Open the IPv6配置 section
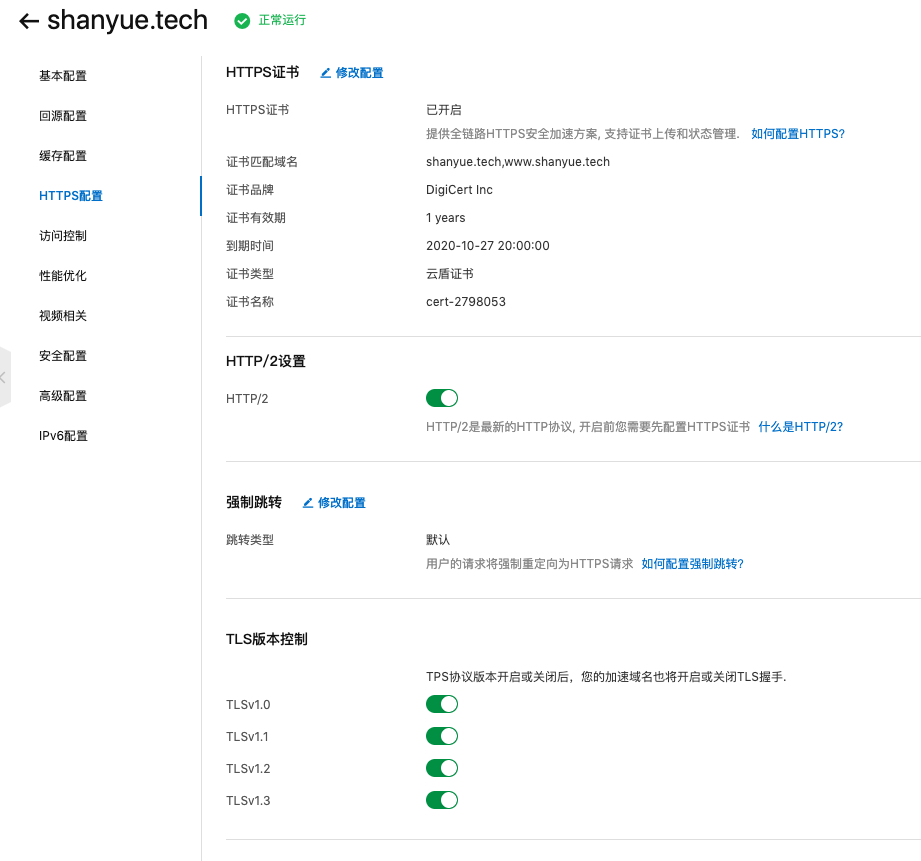Screen dimensions: 921x861 coord(64,435)
